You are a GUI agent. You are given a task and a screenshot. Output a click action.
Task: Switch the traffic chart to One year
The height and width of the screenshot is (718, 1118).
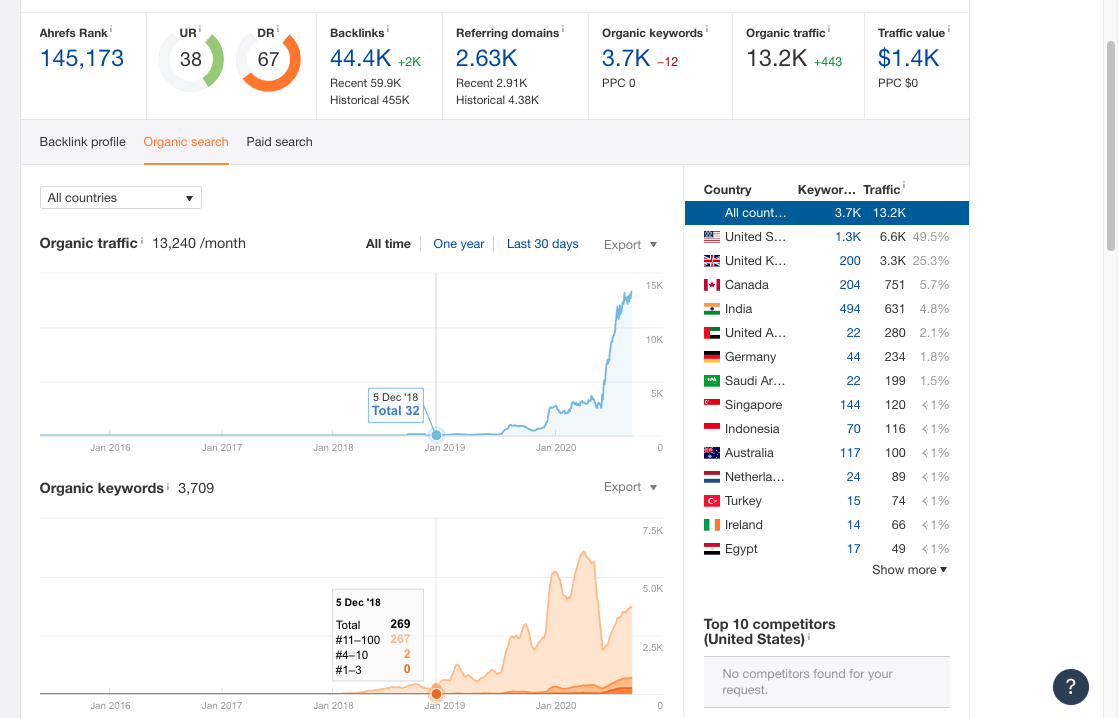coord(459,243)
